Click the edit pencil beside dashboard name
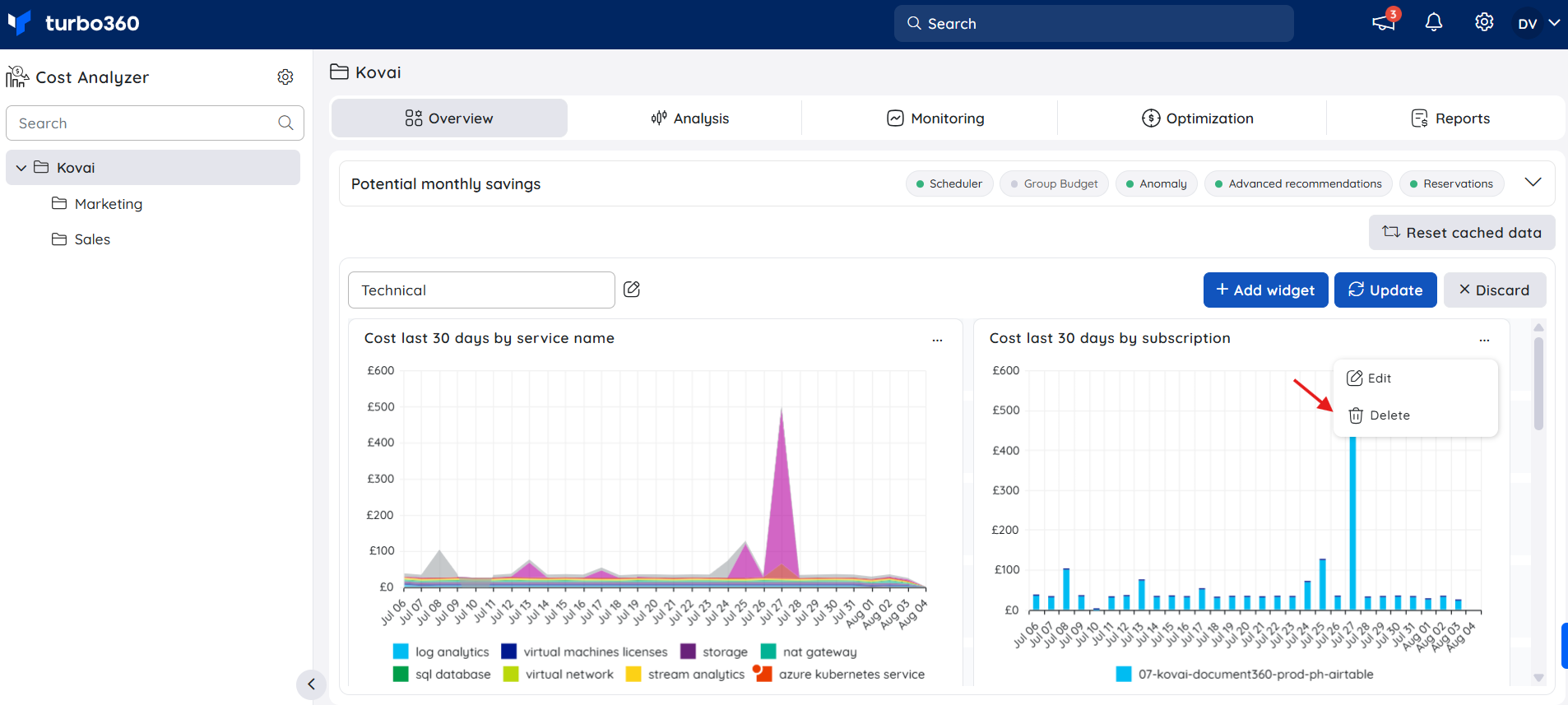The image size is (1568, 705). tap(632, 290)
